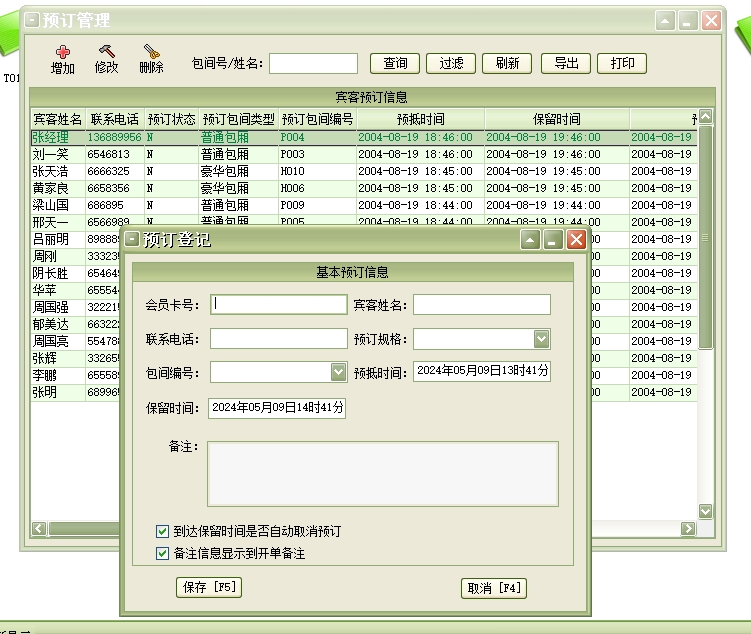Click the 修改 (Modify) hammer icon
Screen dimensions: 751x634
coord(106,52)
